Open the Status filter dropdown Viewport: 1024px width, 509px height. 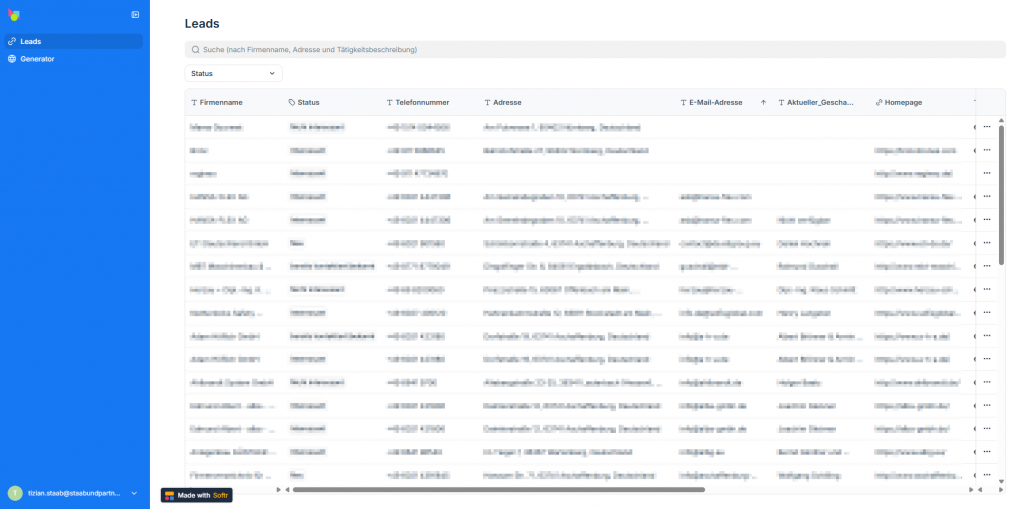(233, 73)
